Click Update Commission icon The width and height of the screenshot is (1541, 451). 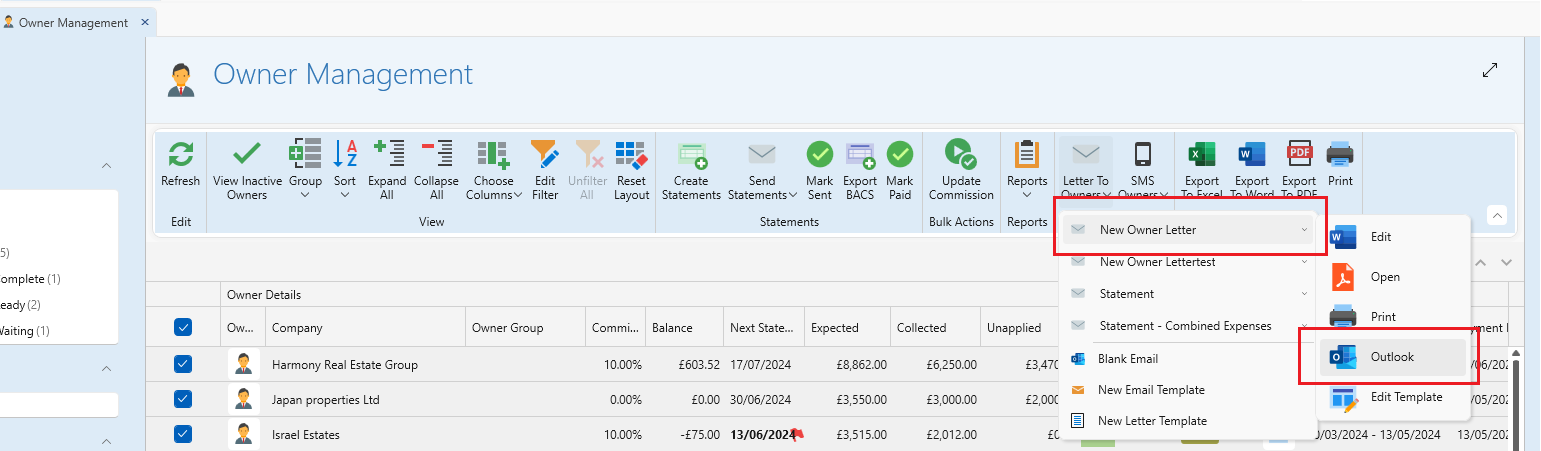point(961,154)
